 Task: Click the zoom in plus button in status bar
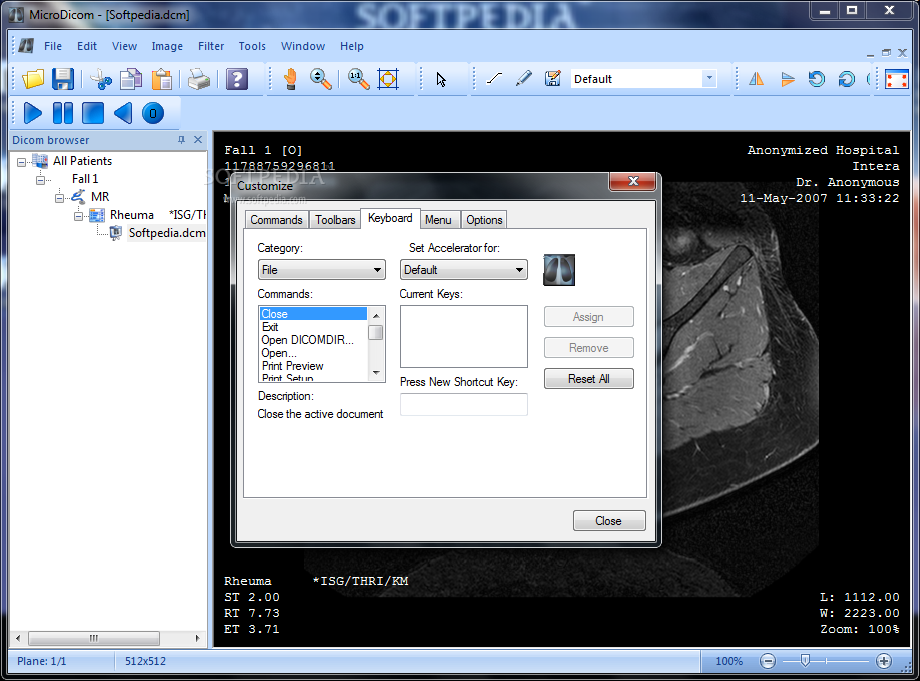(884, 661)
